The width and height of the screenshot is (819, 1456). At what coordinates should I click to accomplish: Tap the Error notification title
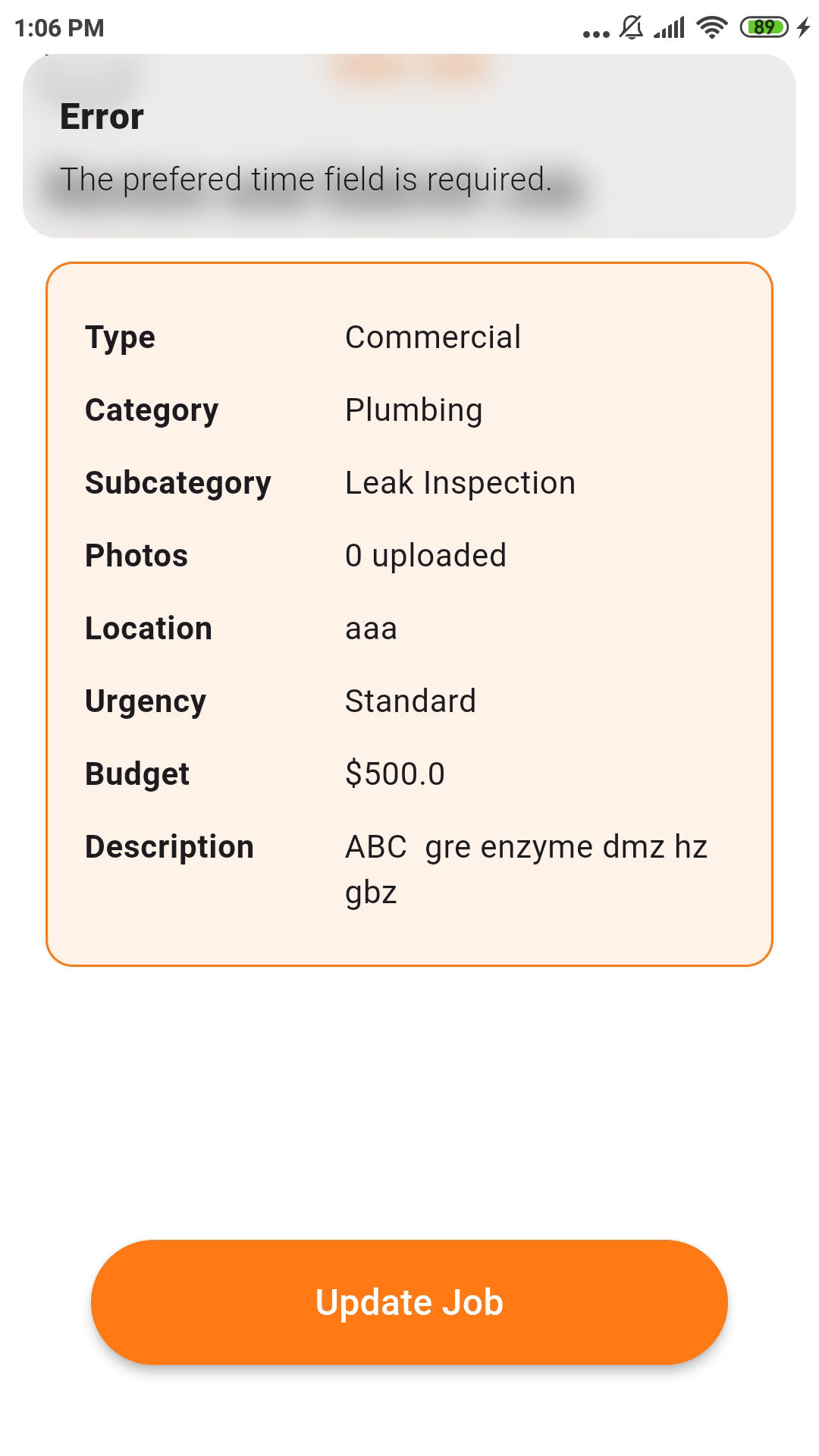[x=102, y=117]
